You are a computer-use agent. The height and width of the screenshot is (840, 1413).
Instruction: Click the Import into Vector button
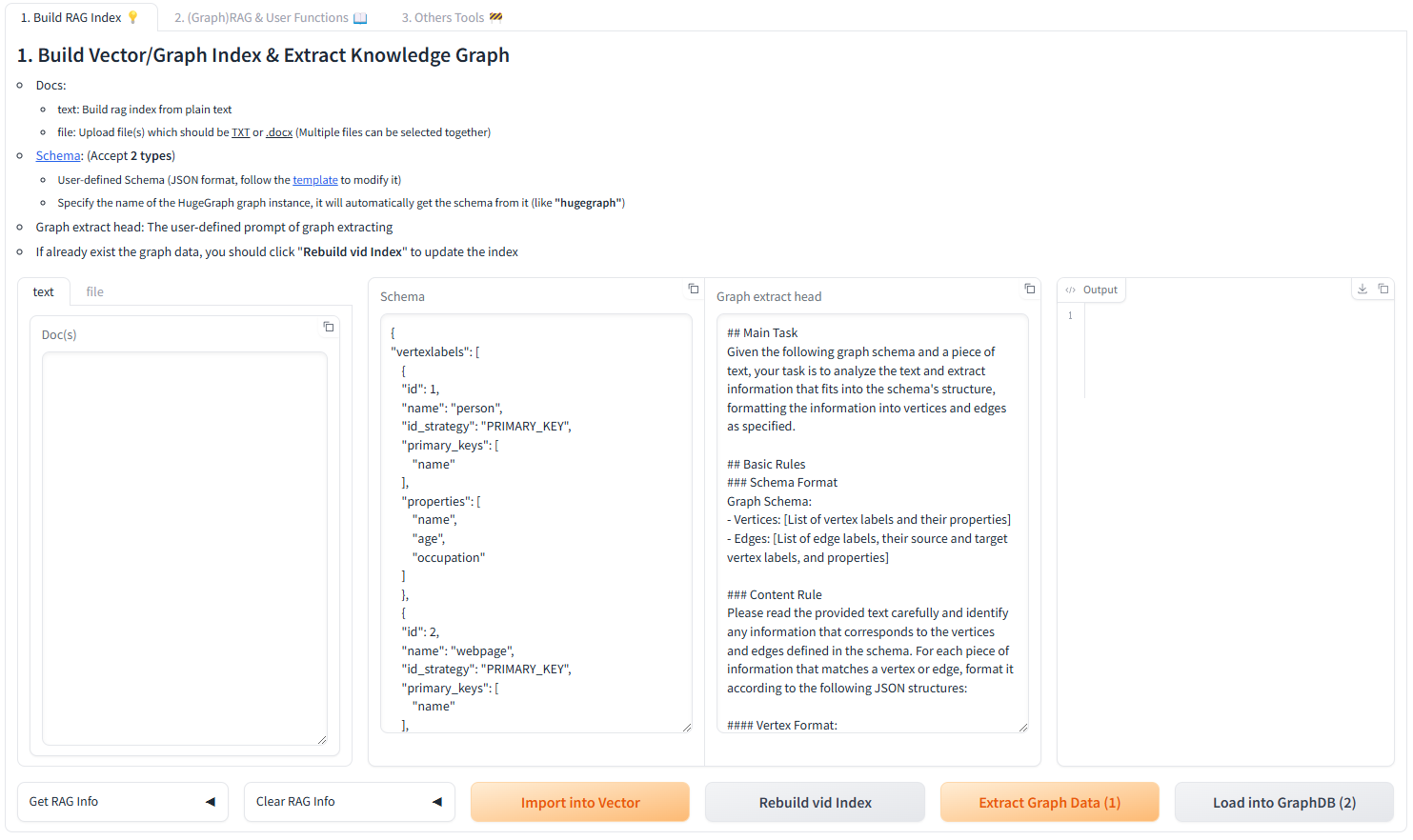click(x=579, y=803)
